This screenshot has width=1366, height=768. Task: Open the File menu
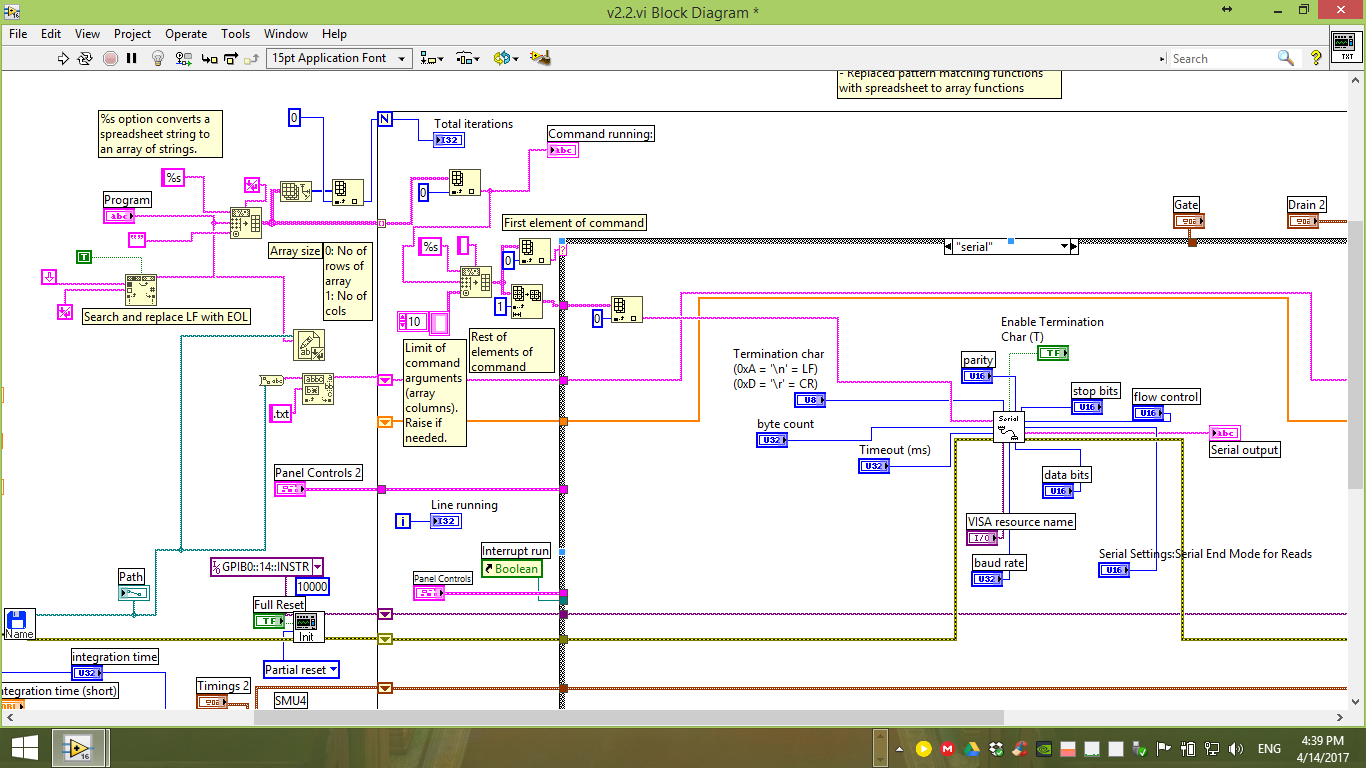click(18, 33)
